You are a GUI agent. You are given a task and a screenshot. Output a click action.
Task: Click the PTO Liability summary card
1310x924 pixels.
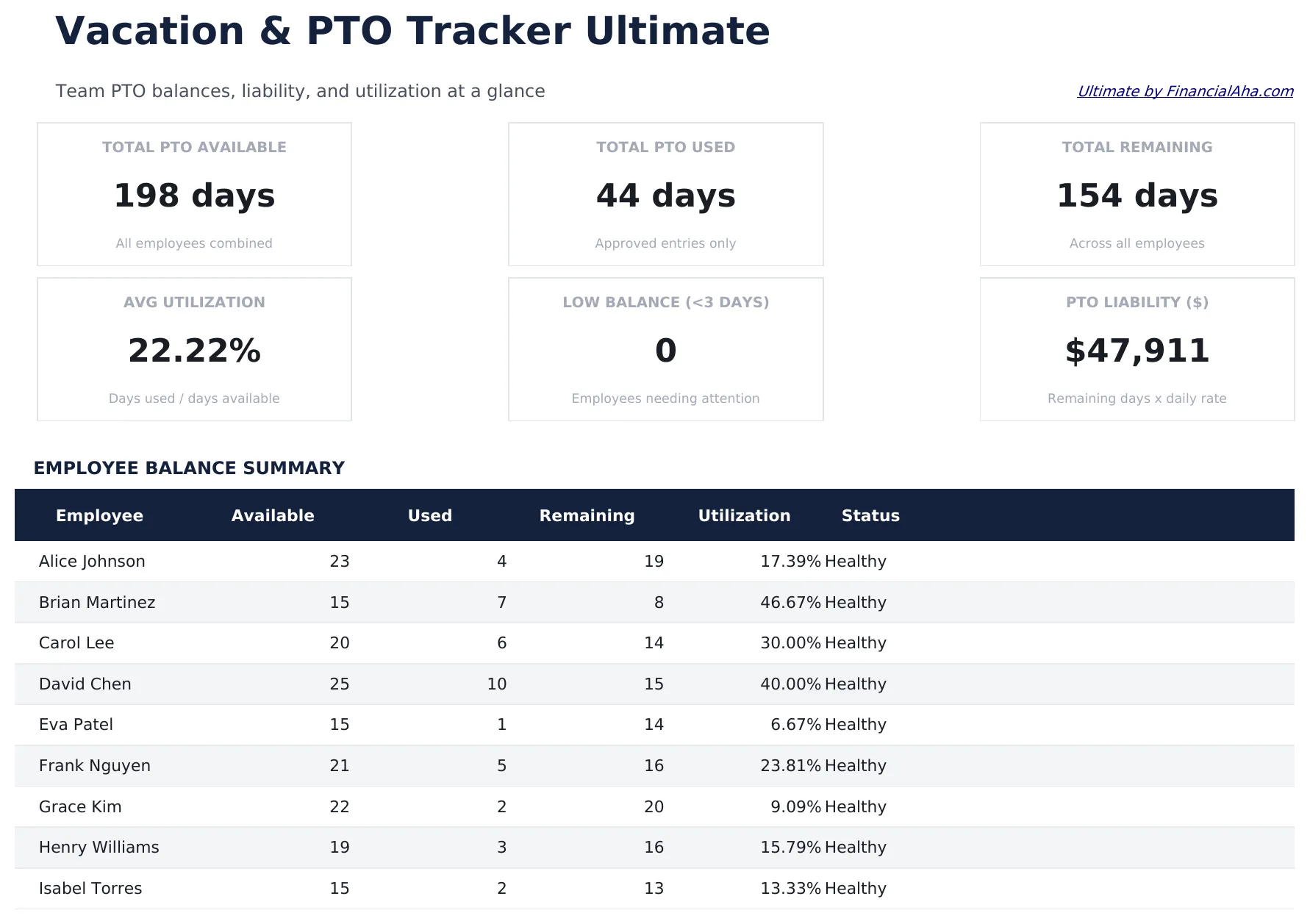tap(1137, 349)
